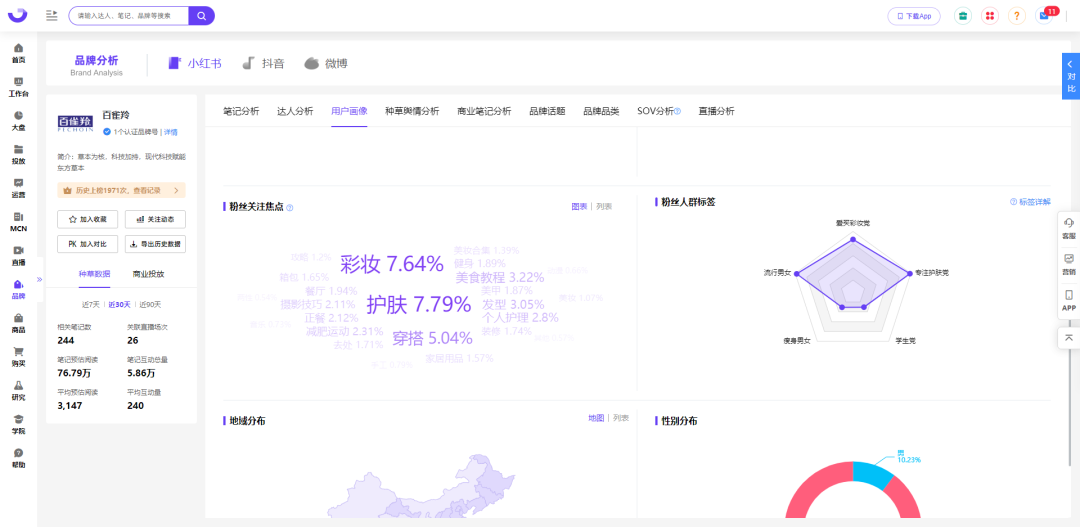Select the 近7天 time range
1080x527 pixels.
[x=91, y=304]
